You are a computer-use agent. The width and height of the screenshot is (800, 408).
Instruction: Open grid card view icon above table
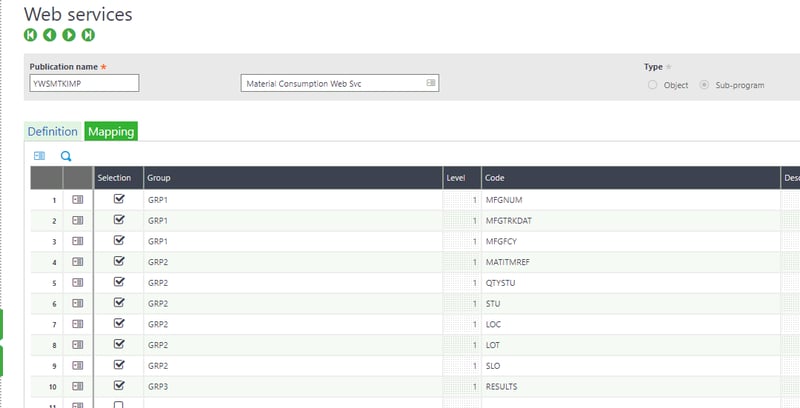[40, 156]
